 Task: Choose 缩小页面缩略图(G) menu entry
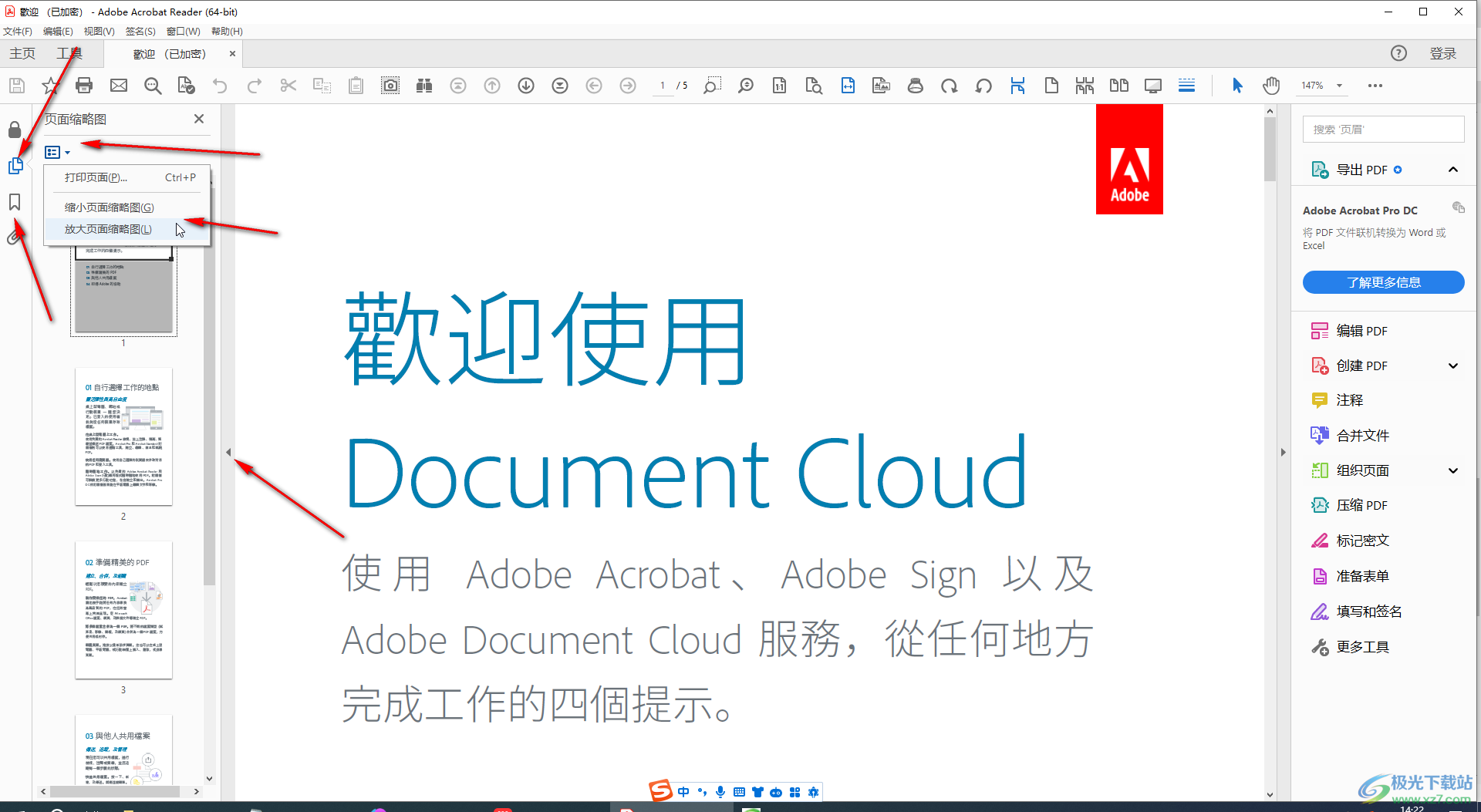pyautogui.click(x=127, y=207)
